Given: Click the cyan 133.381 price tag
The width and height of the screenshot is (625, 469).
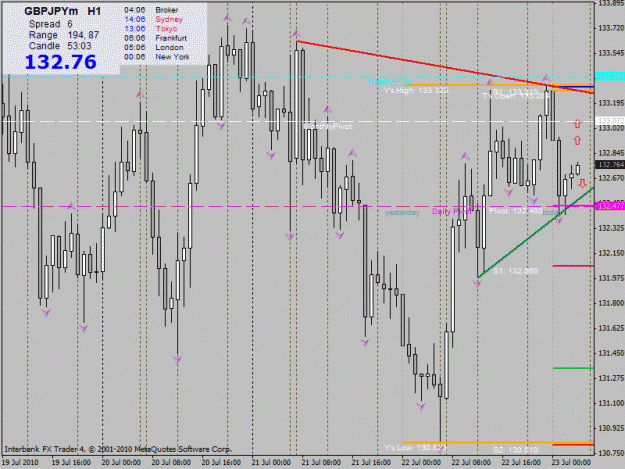Looking at the screenshot, I should coord(609,76).
